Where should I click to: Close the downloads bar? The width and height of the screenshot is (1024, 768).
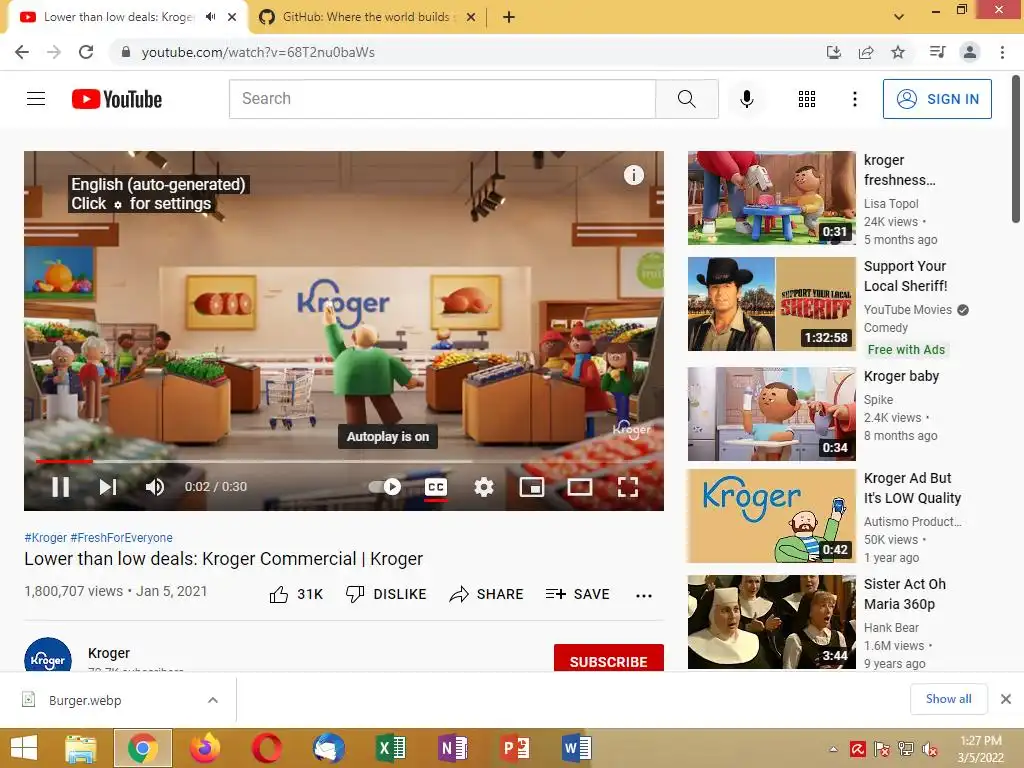click(1006, 699)
